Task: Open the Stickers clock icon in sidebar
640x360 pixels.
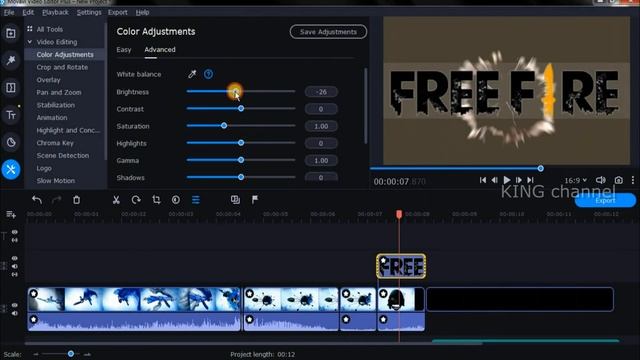Action: [x=11, y=142]
